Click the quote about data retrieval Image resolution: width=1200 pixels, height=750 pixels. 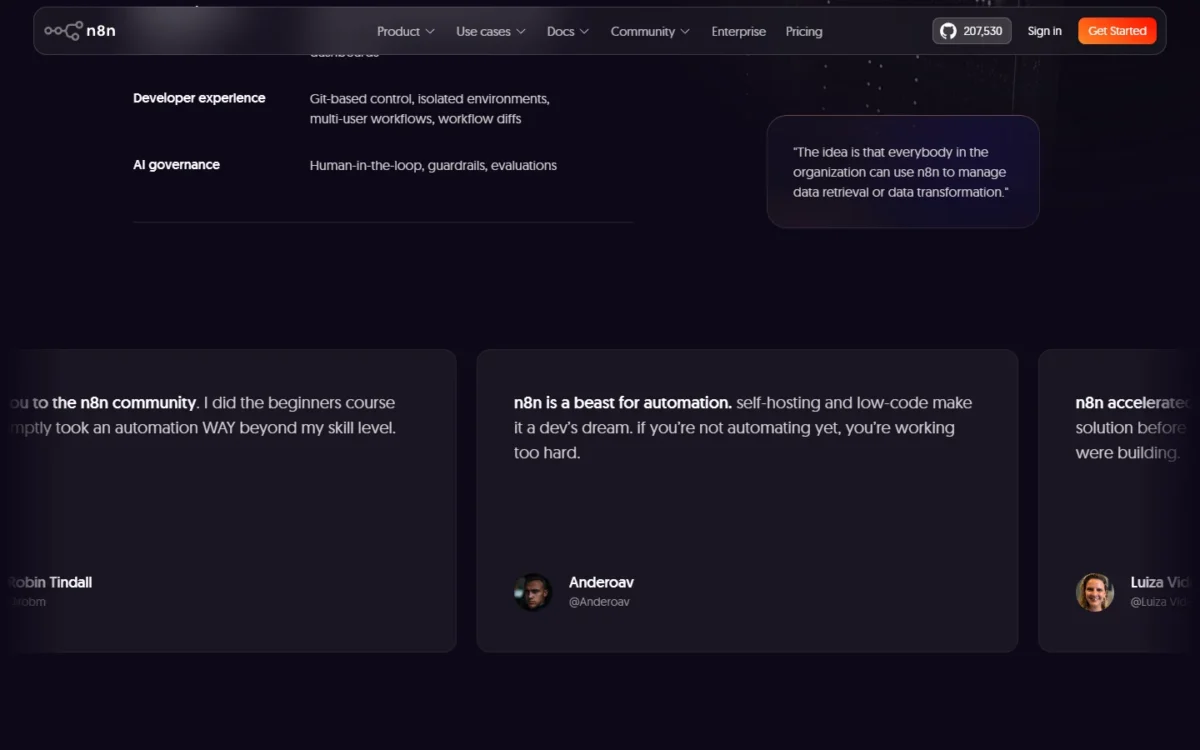click(901, 172)
